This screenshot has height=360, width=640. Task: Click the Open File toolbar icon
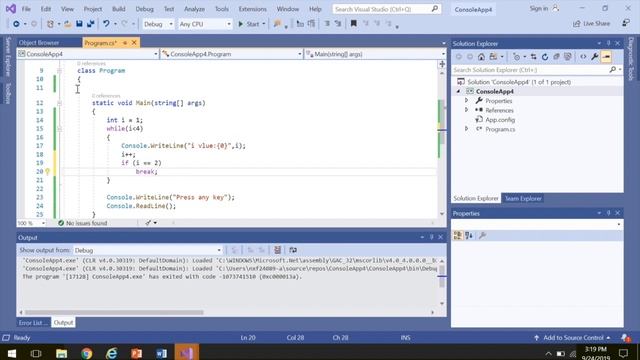[68, 24]
